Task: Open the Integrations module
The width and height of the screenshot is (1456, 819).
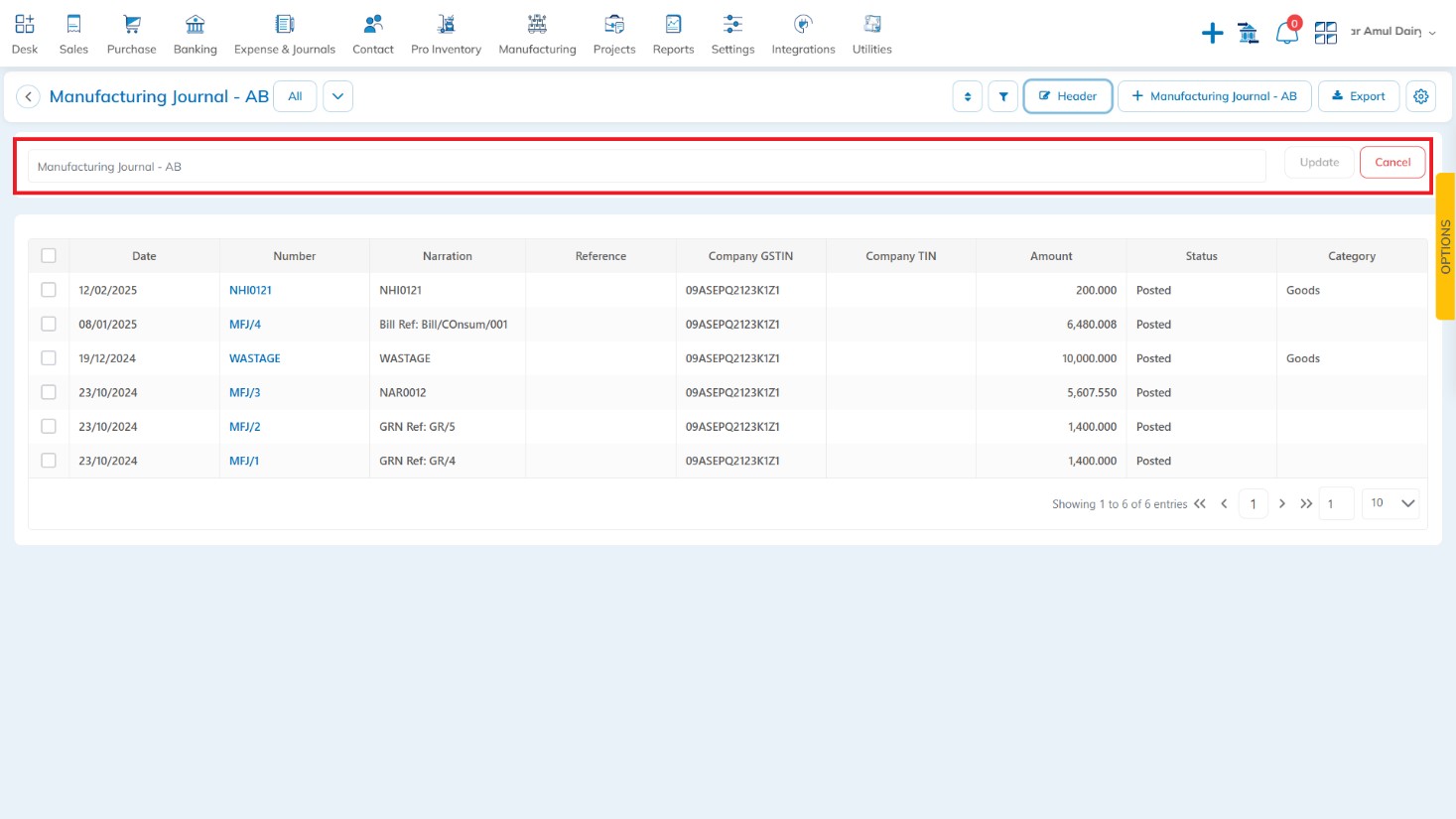Action: click(803, 34)
